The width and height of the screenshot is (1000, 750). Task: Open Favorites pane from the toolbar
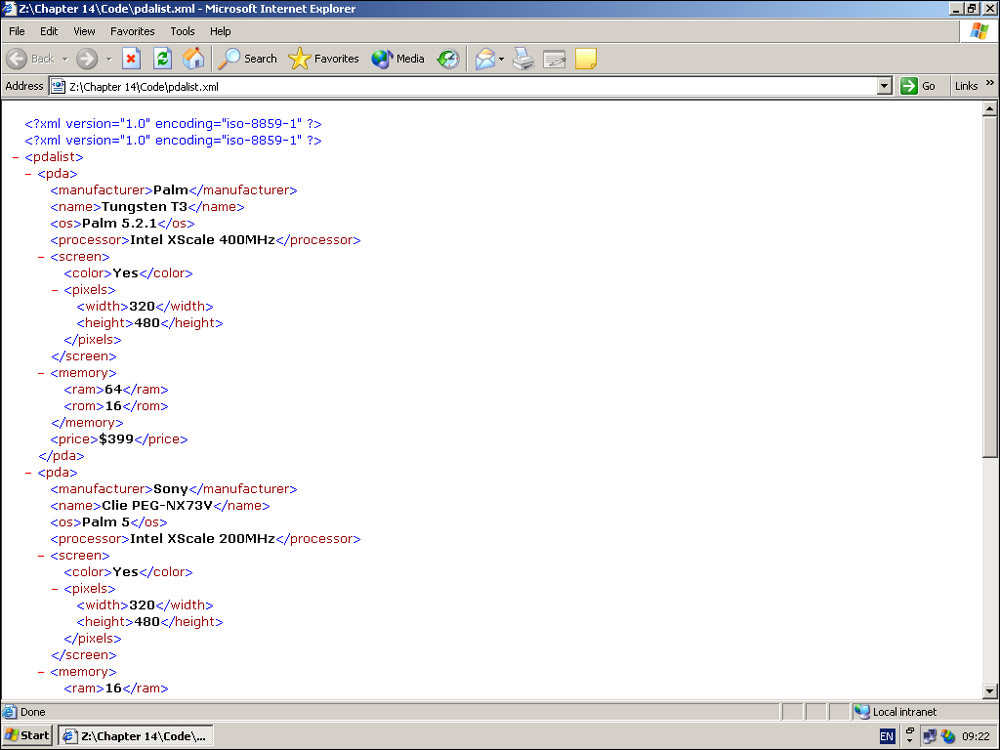coord(323,59)
